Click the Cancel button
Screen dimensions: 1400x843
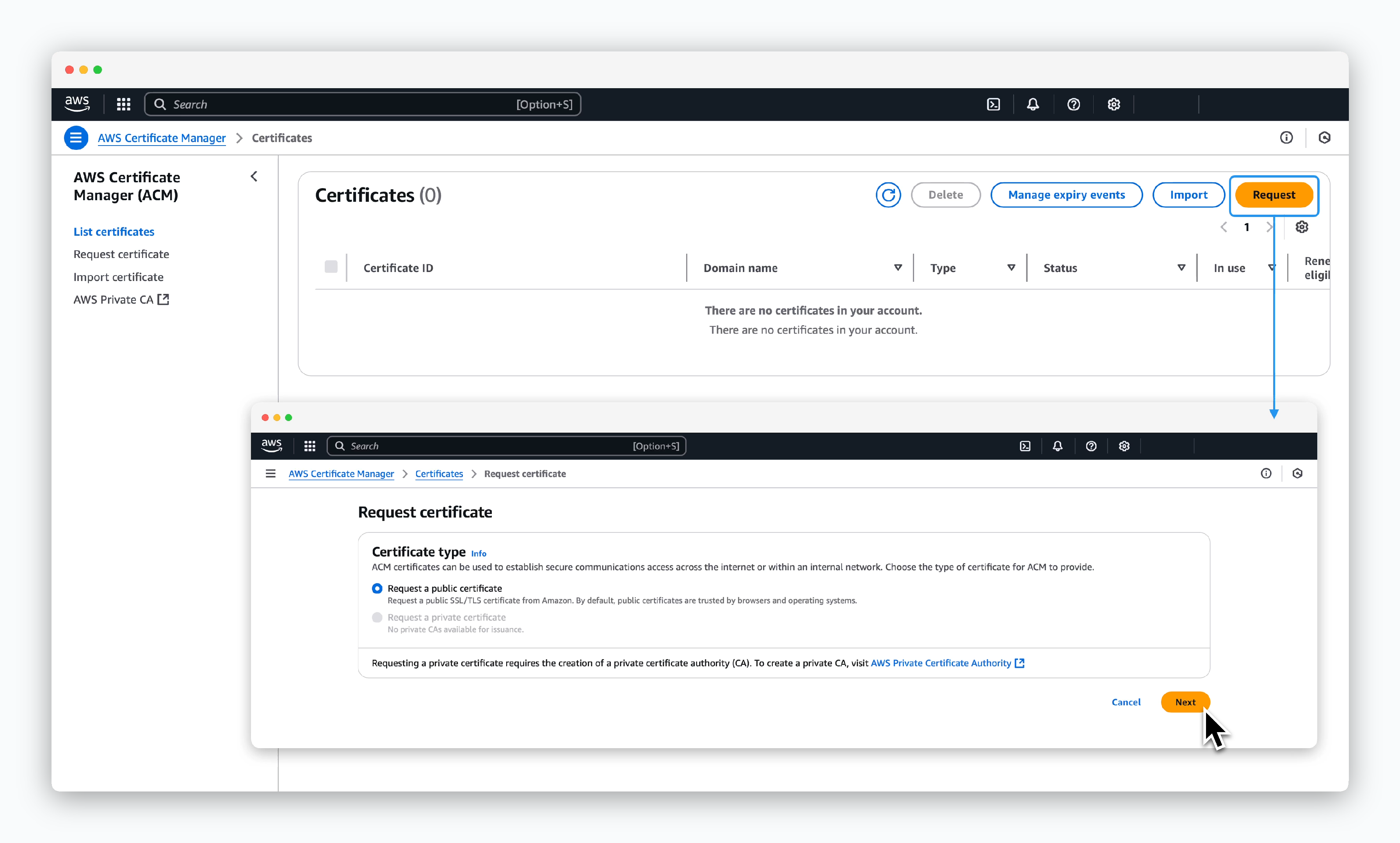pos(1126,702)
